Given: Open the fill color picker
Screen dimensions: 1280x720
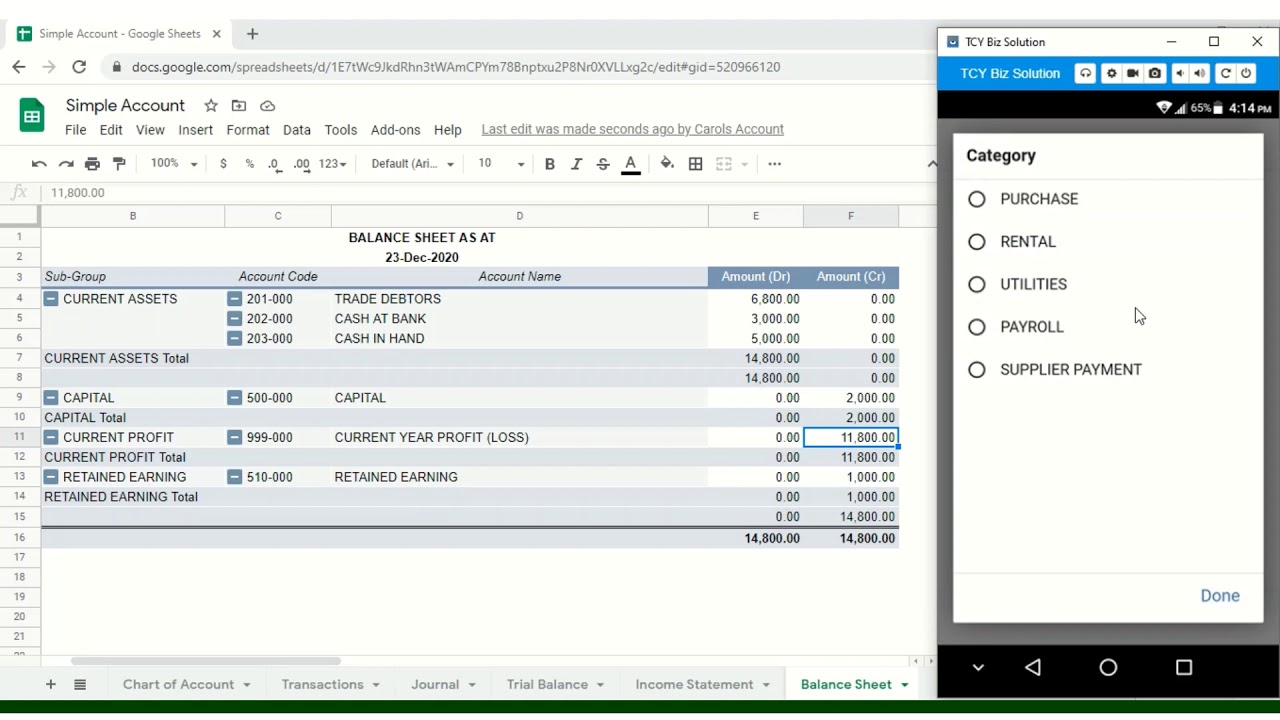Looking at the screenshot, I should (x=667, y=164).
